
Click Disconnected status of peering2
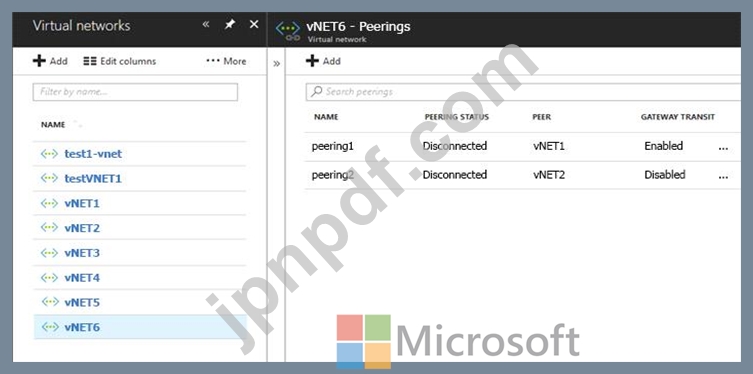(x=455, y=175)
